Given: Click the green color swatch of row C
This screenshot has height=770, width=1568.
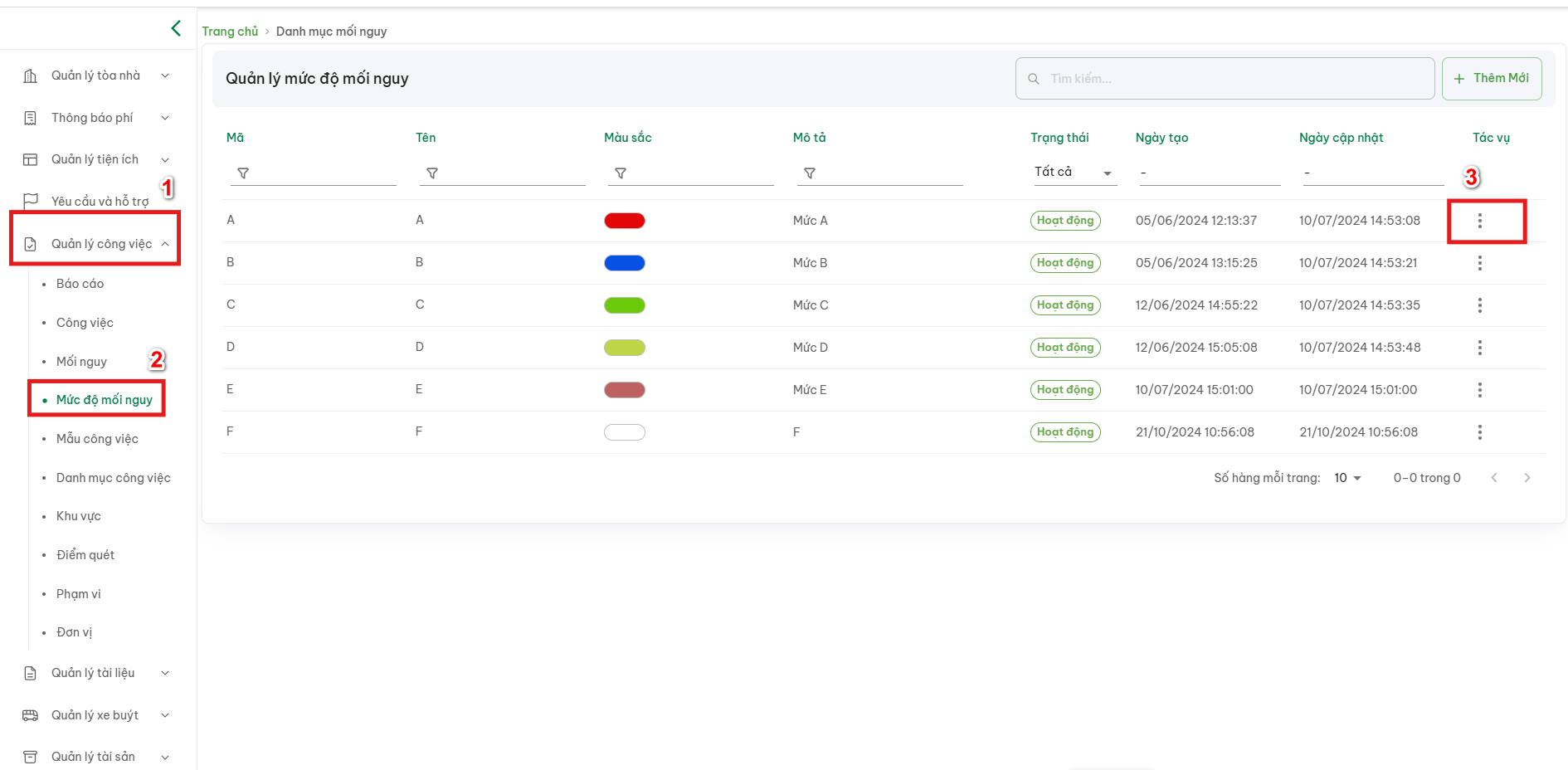Looking at the screenshot, I should tap(625, 305).
